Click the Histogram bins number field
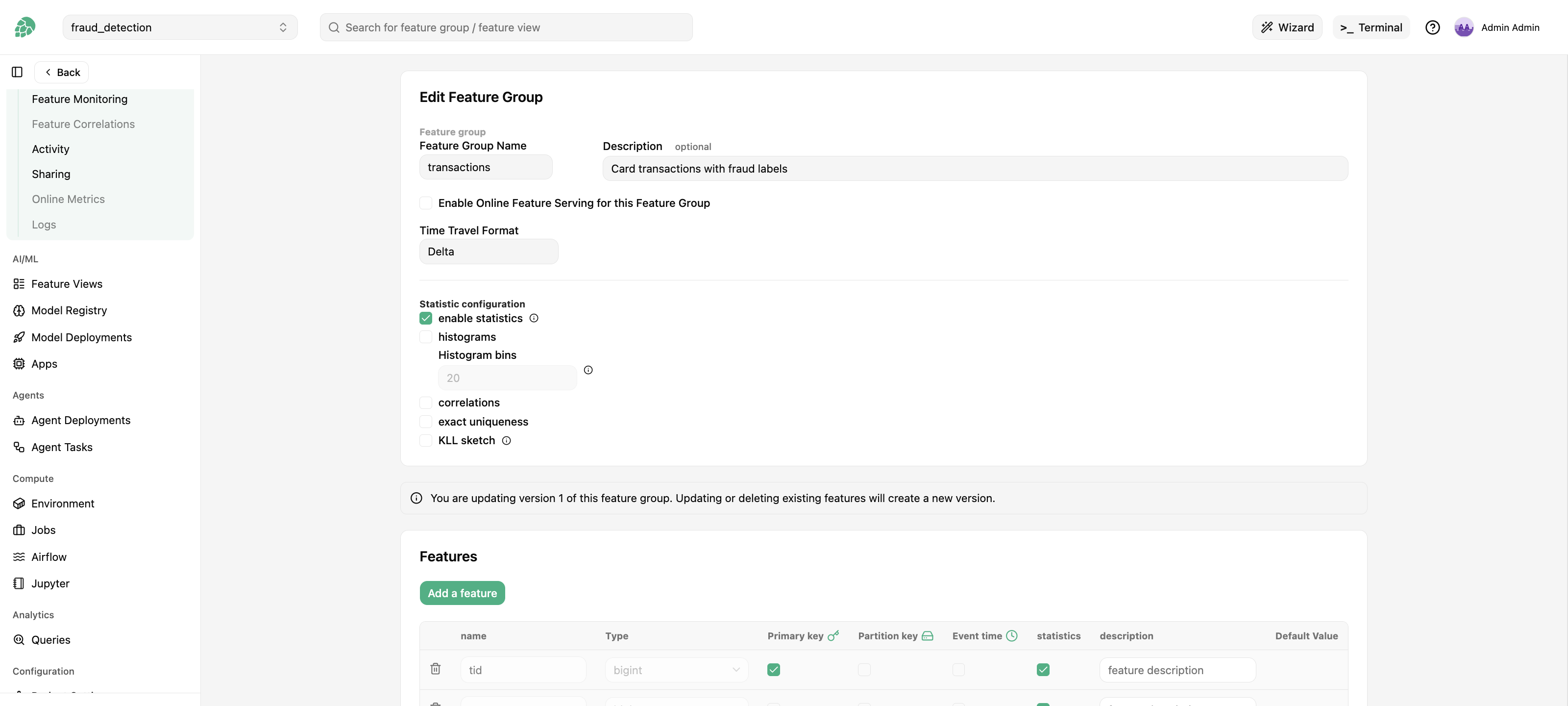This screenshot has height=706, width=1568. (x=508, y=378)
